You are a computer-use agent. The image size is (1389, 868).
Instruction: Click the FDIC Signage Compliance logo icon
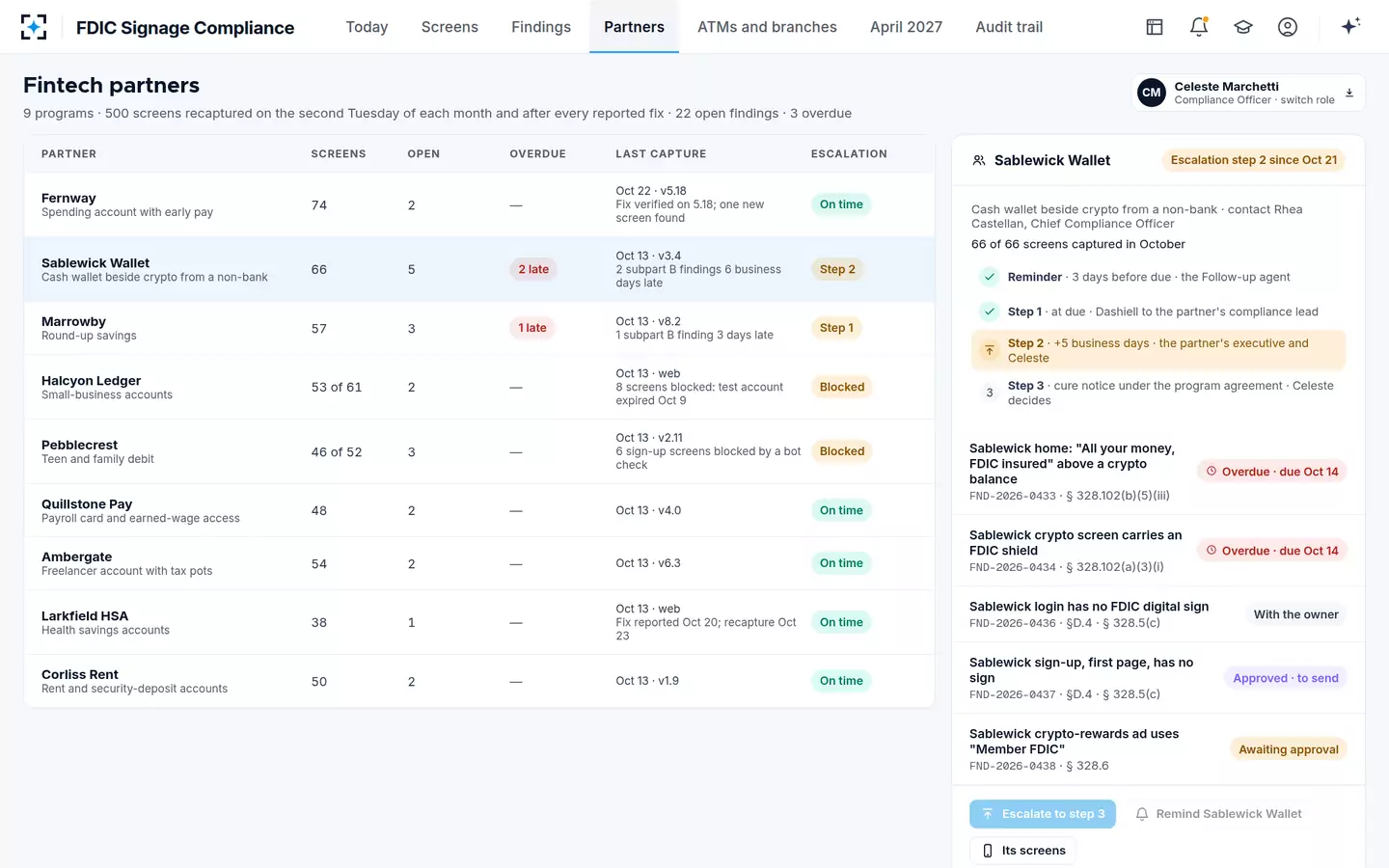[x=34, y=27]
